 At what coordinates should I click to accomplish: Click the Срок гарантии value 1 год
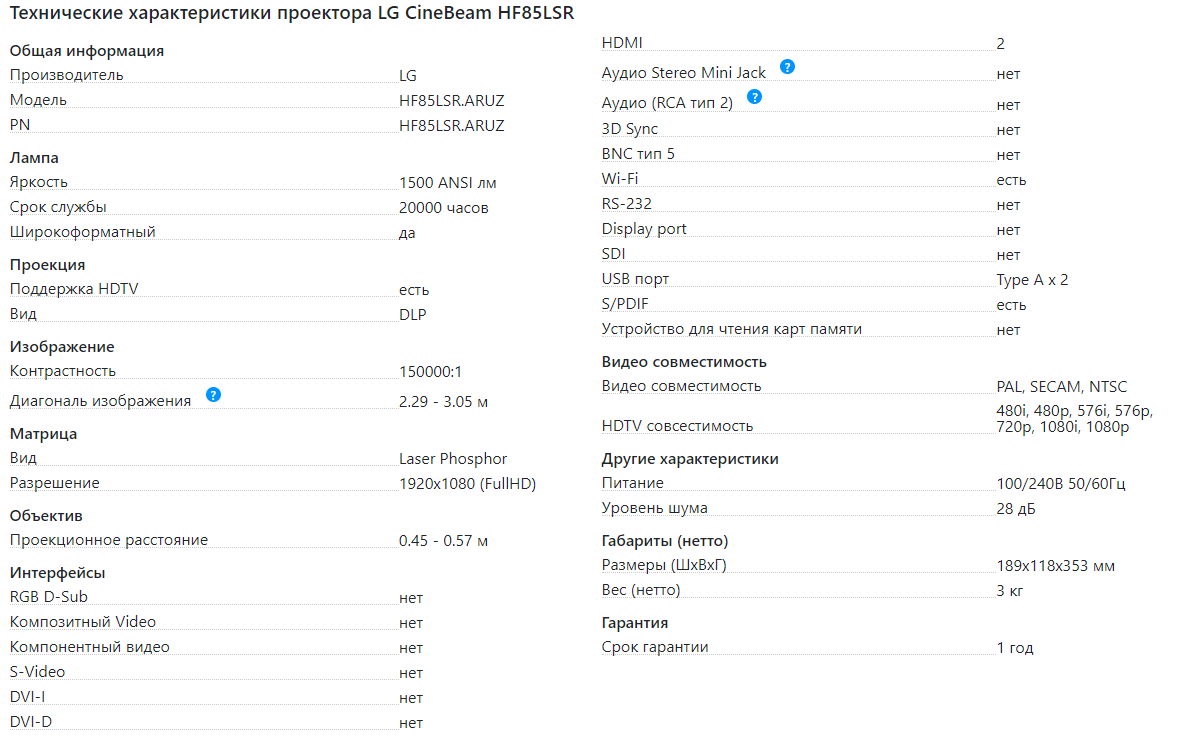pyautogui.click(x=1015, y=648)
